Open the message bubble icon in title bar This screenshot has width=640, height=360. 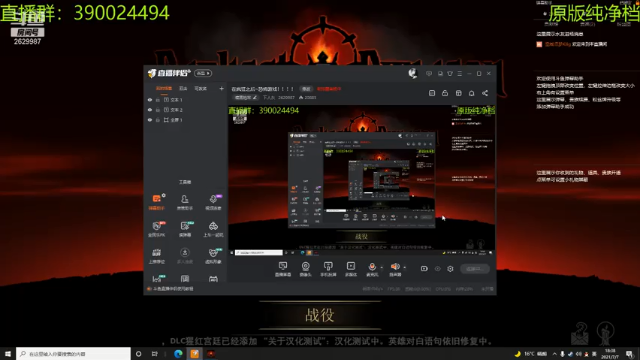[429, 73]
